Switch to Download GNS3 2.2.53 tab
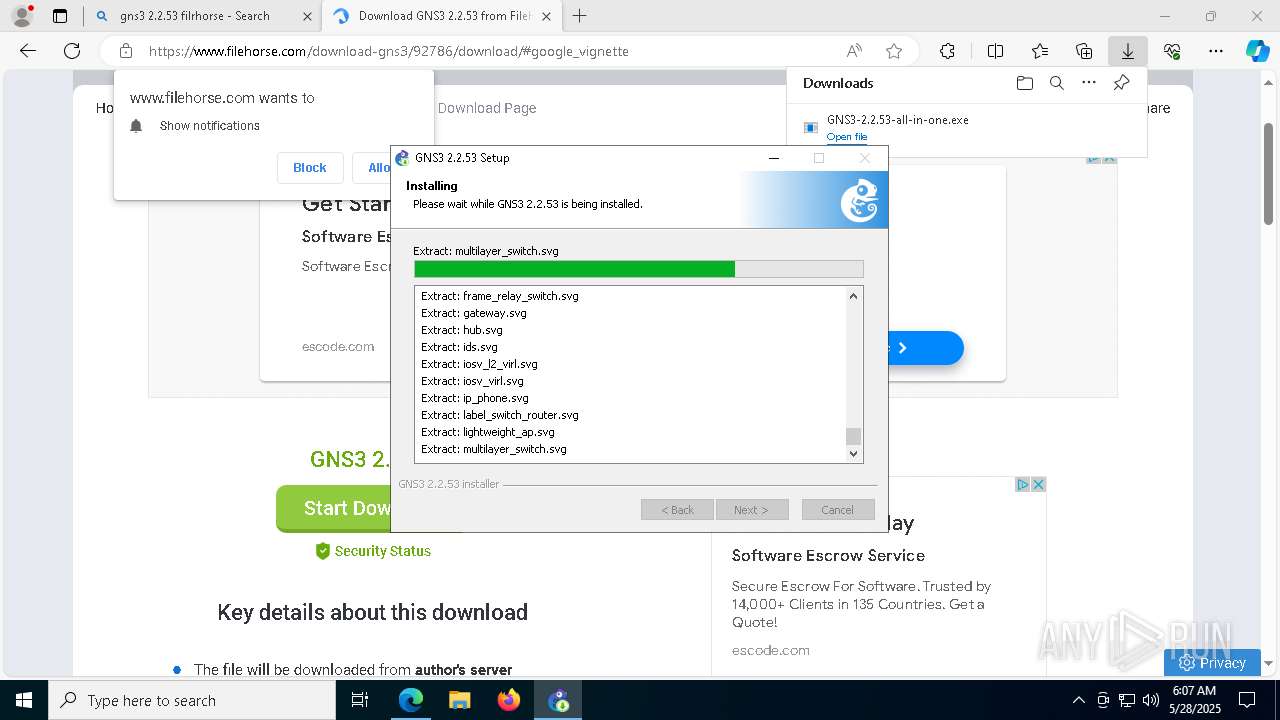Image resolution: width=1280 pixels, height=720 pixels. pos(440,16)
